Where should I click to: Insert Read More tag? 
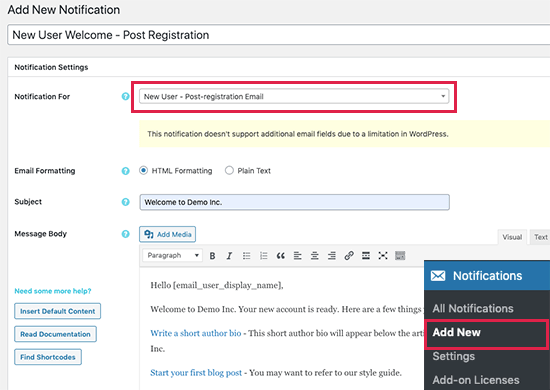(x=366, y=256)
